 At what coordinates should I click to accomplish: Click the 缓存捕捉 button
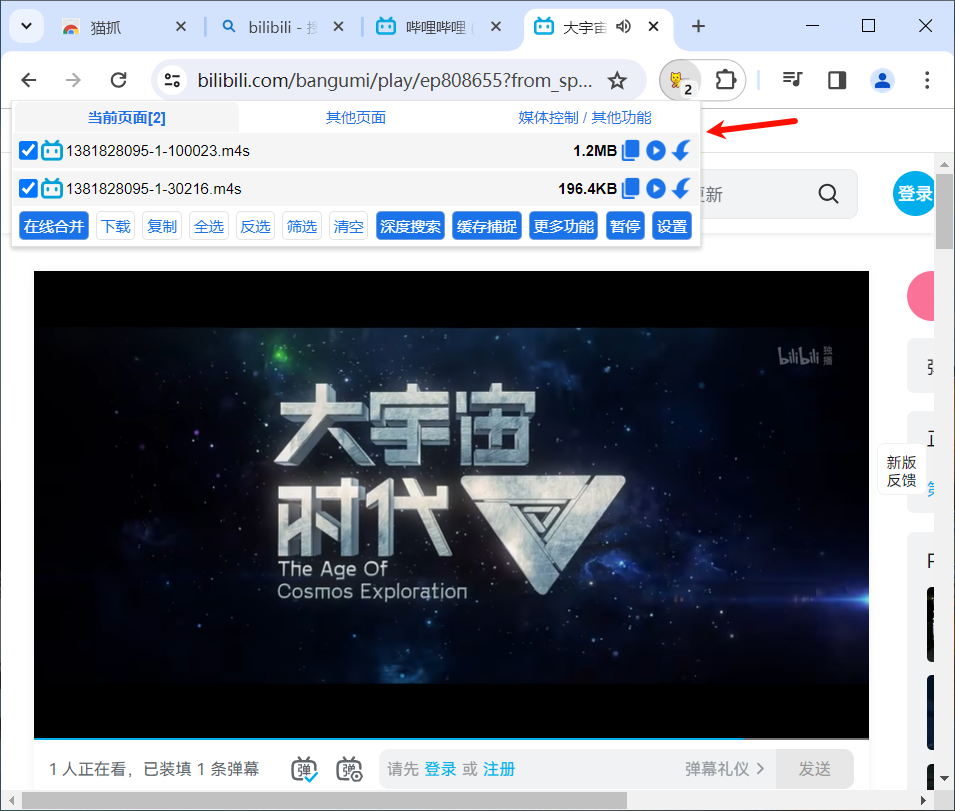click(x=487, y=226)
